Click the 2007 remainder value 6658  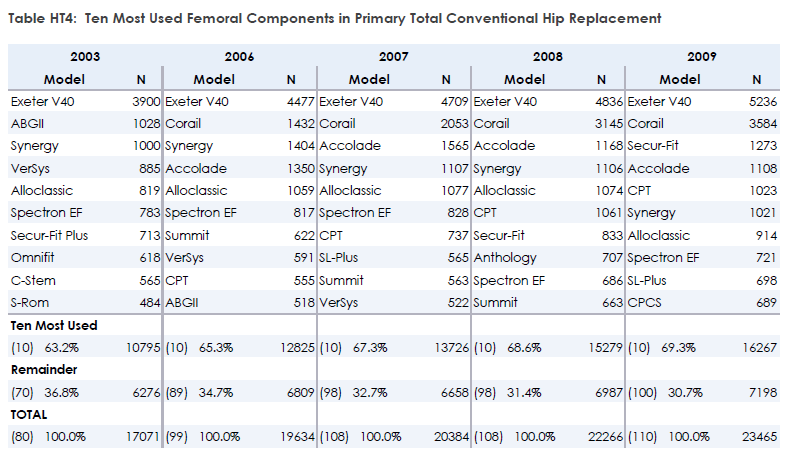point(450,392)
